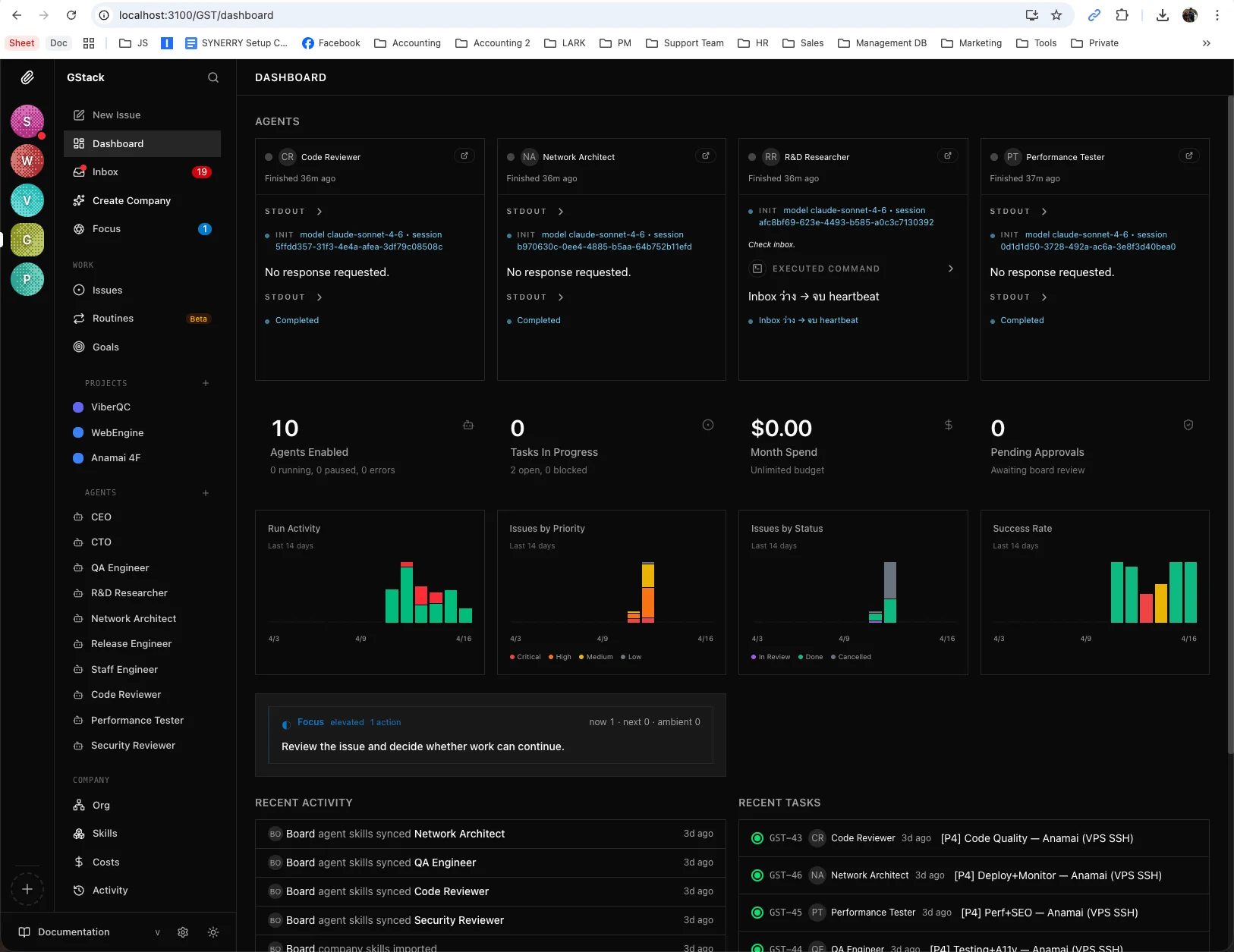Open the Issues section under Work
The width and height of the screenshot is (1234, 952).
pos(107,290)
